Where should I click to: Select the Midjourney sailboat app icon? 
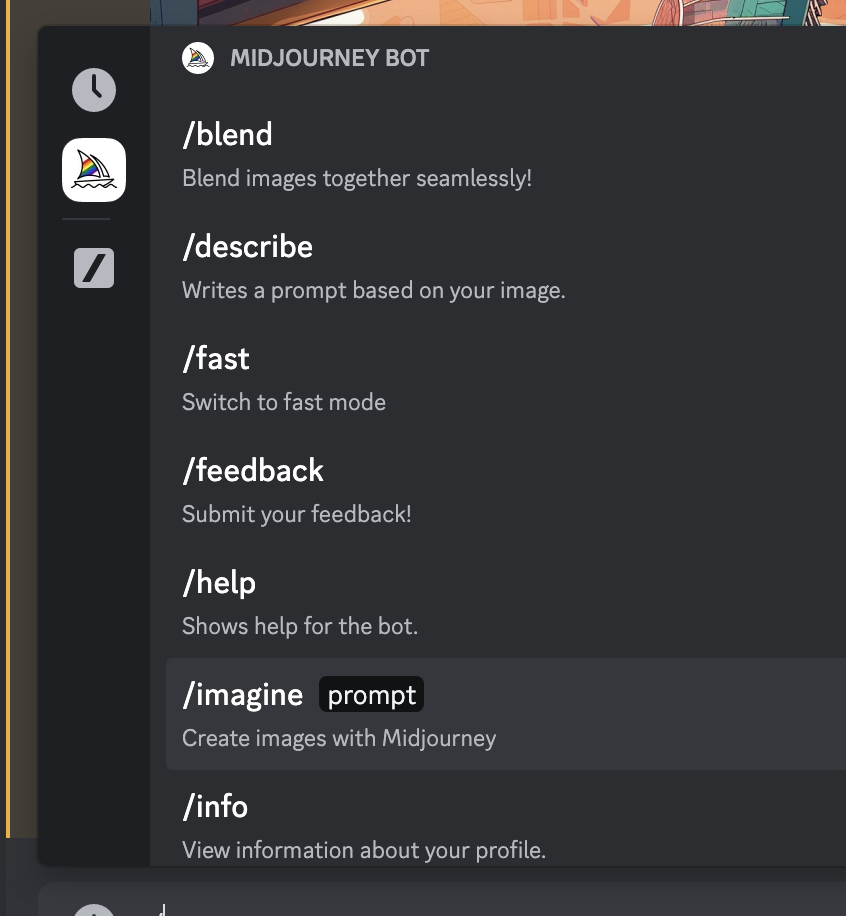93,170
